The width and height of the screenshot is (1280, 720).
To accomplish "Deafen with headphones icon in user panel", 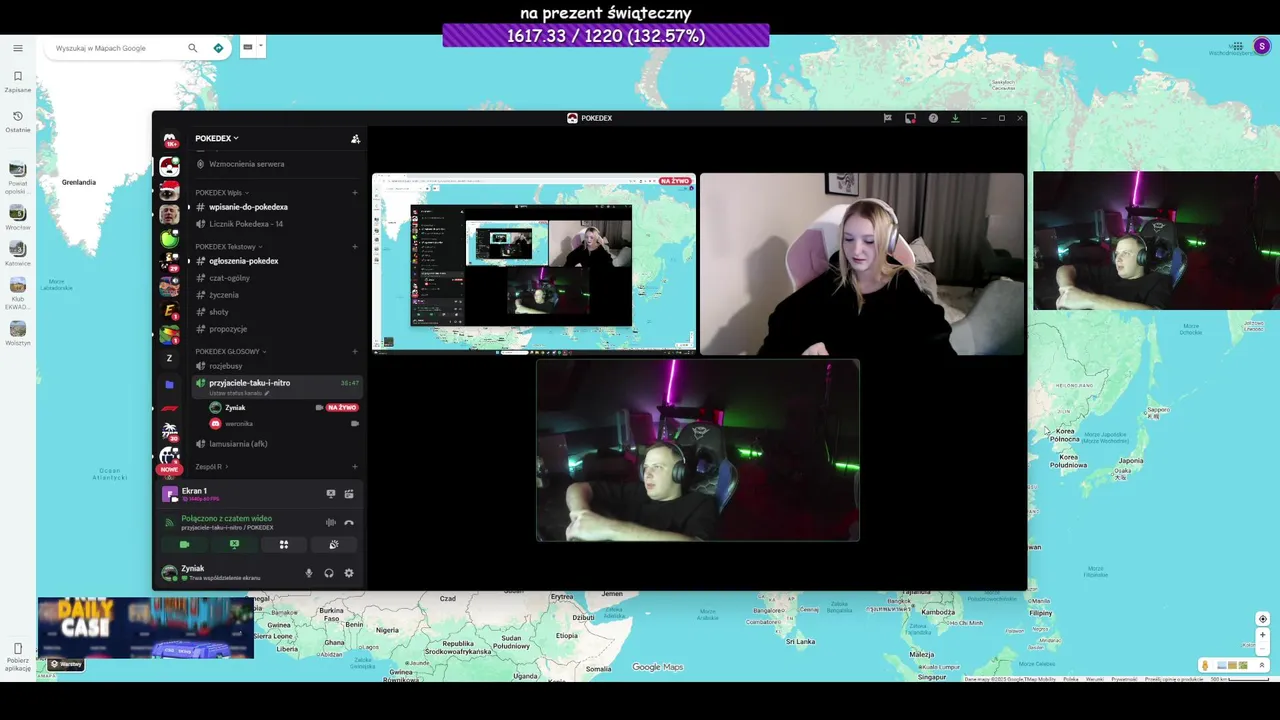I will point(329,573).
